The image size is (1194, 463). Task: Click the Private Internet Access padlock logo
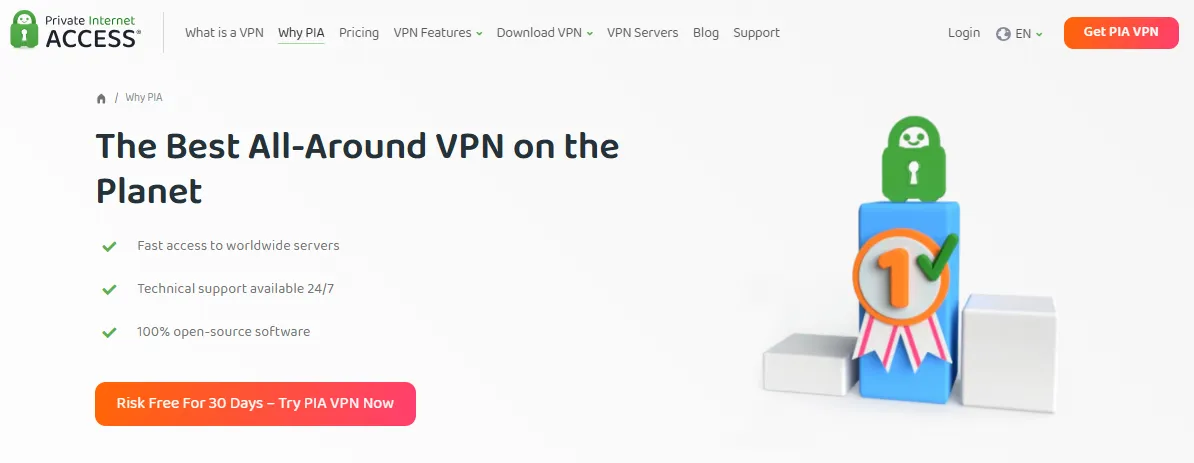(x=24, y=30)
